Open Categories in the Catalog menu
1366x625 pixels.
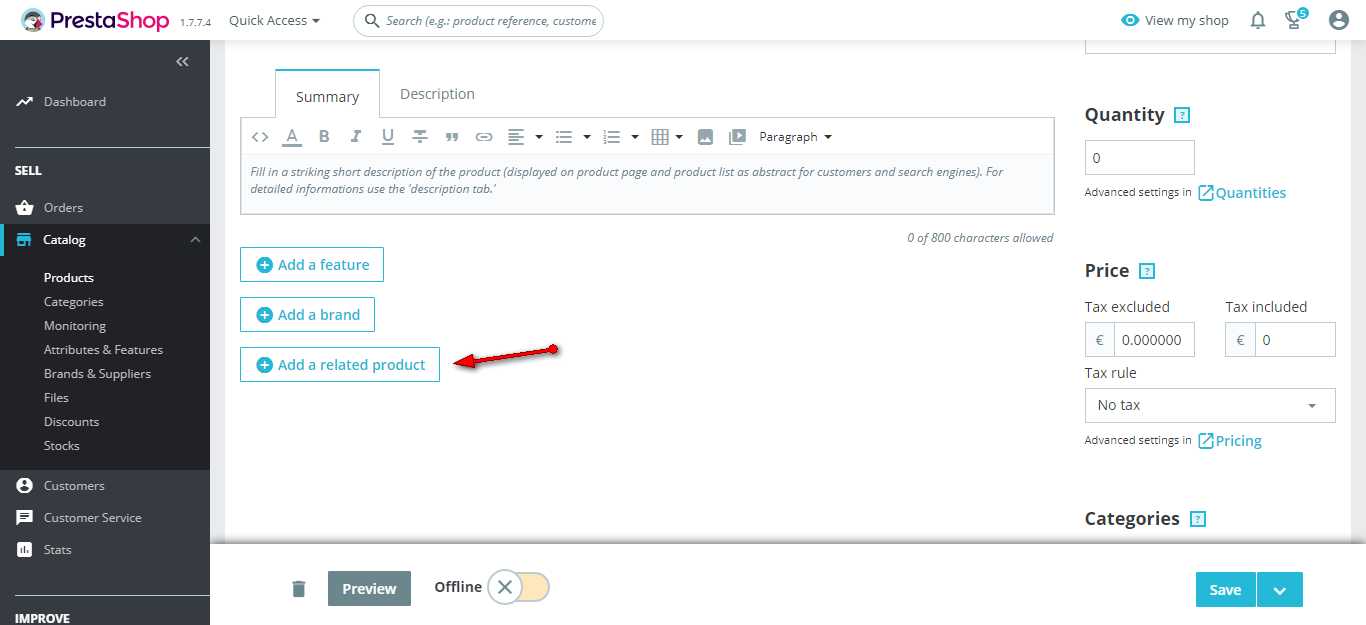[74, 302]
